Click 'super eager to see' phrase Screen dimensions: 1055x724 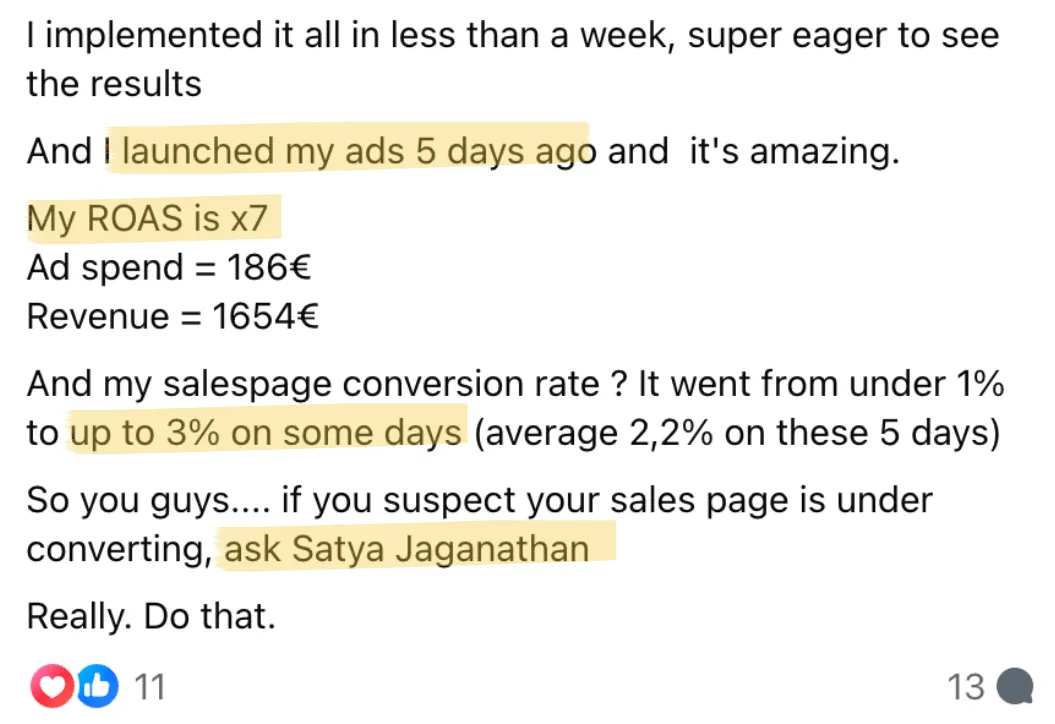tap(843, 35)
